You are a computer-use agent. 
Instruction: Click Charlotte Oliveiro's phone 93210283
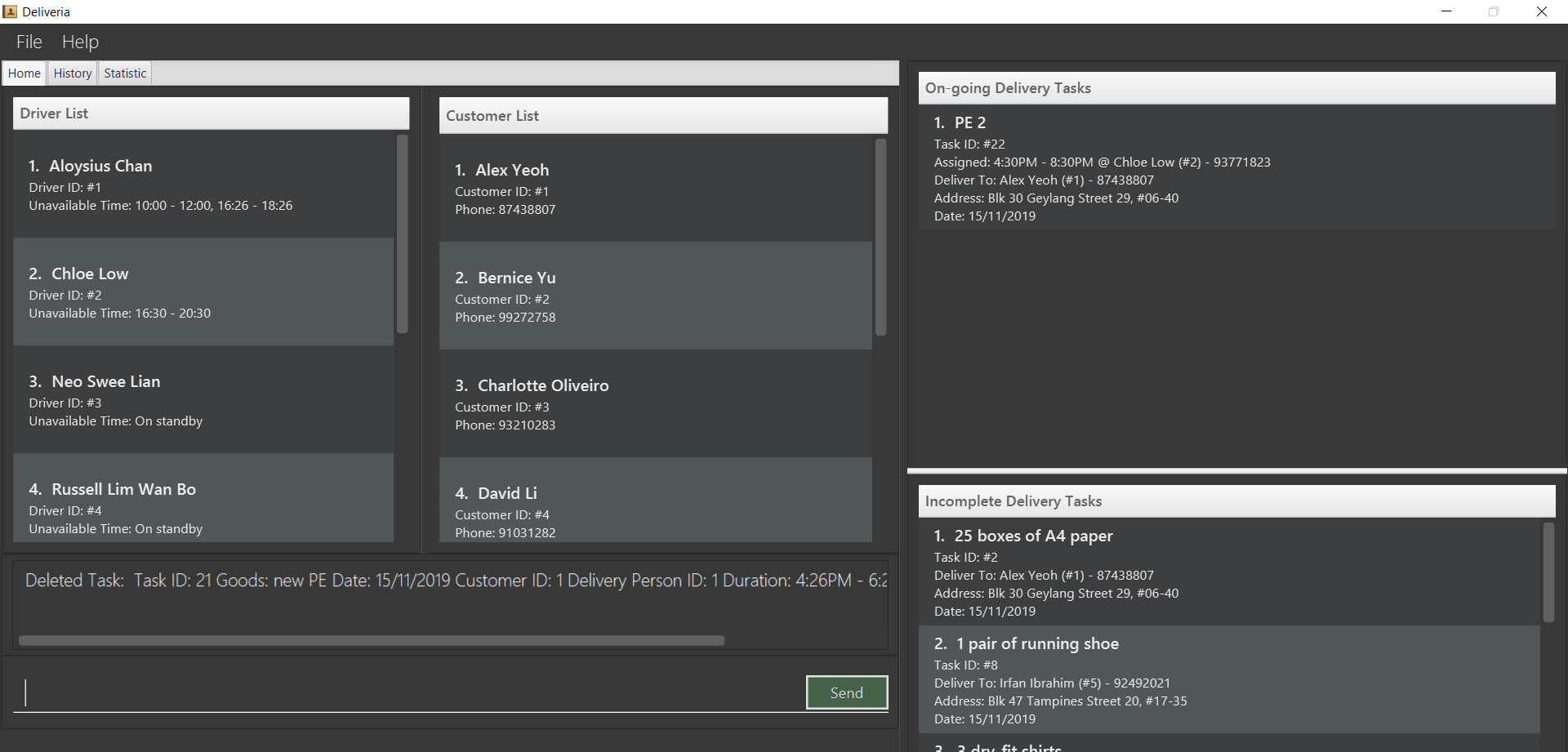pyautogui.click(x=505, y=425)
